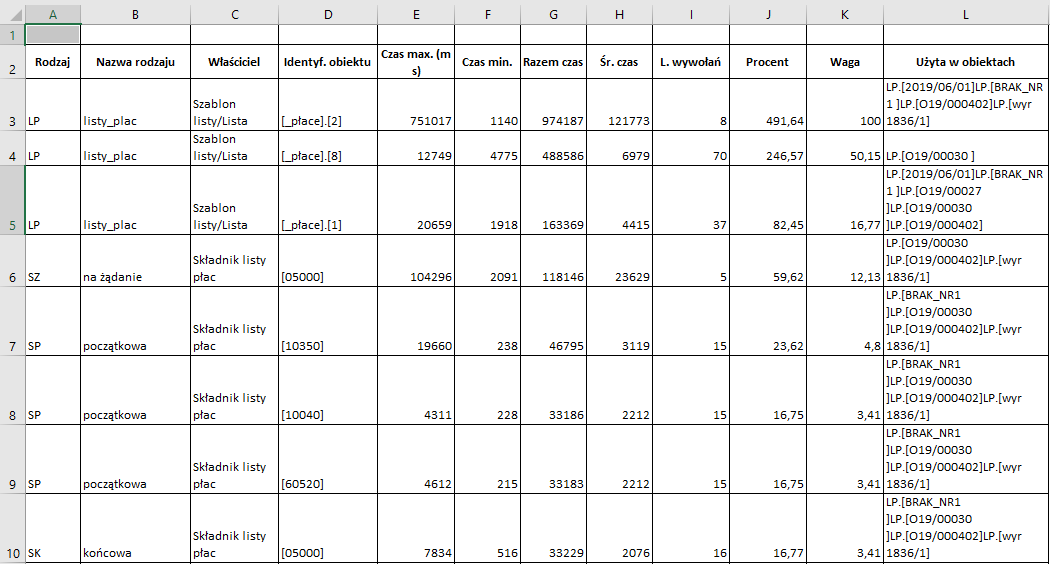Image resolution: width=1050 pixels, height=564 pixels.
Task: Click the 'Właściciel' header cell
Action: (x=234, y=62)
